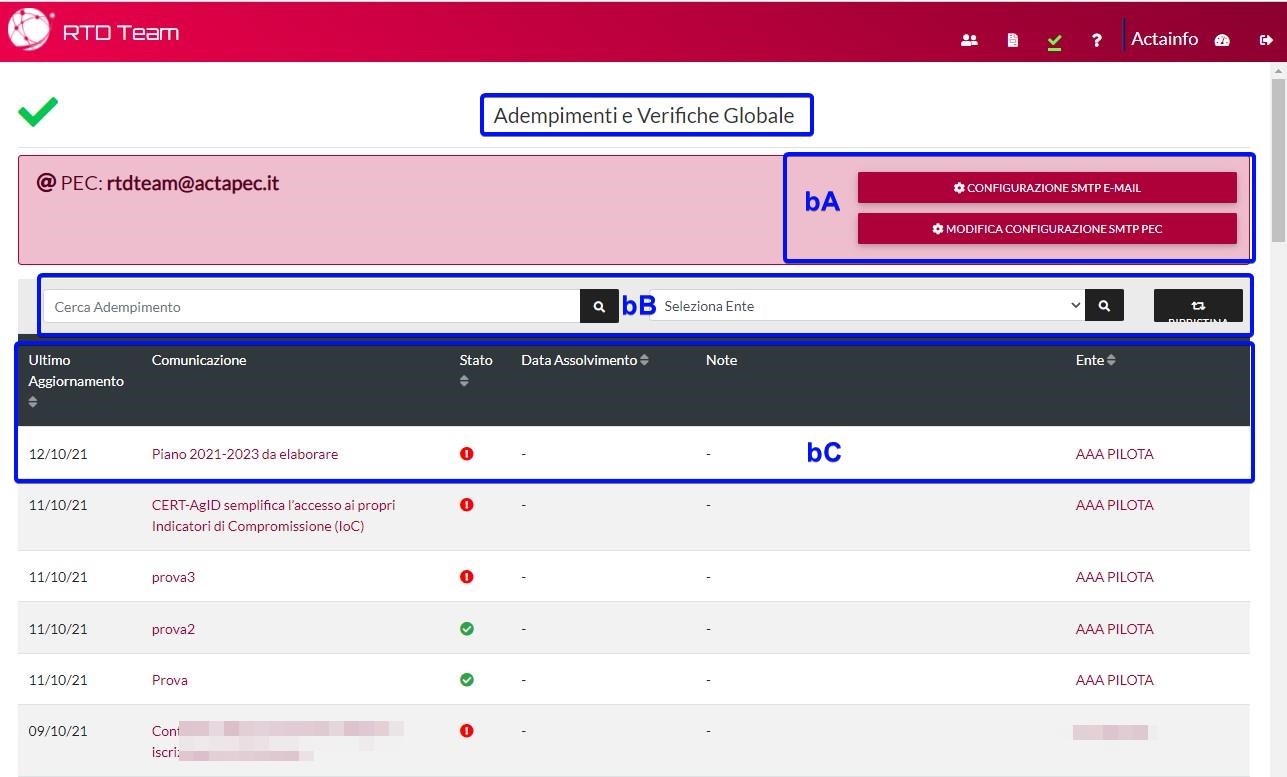Click search icon next to Cerca Adempimento
This screenshot has width=1287, height=777.
click(x=599, y=307)
